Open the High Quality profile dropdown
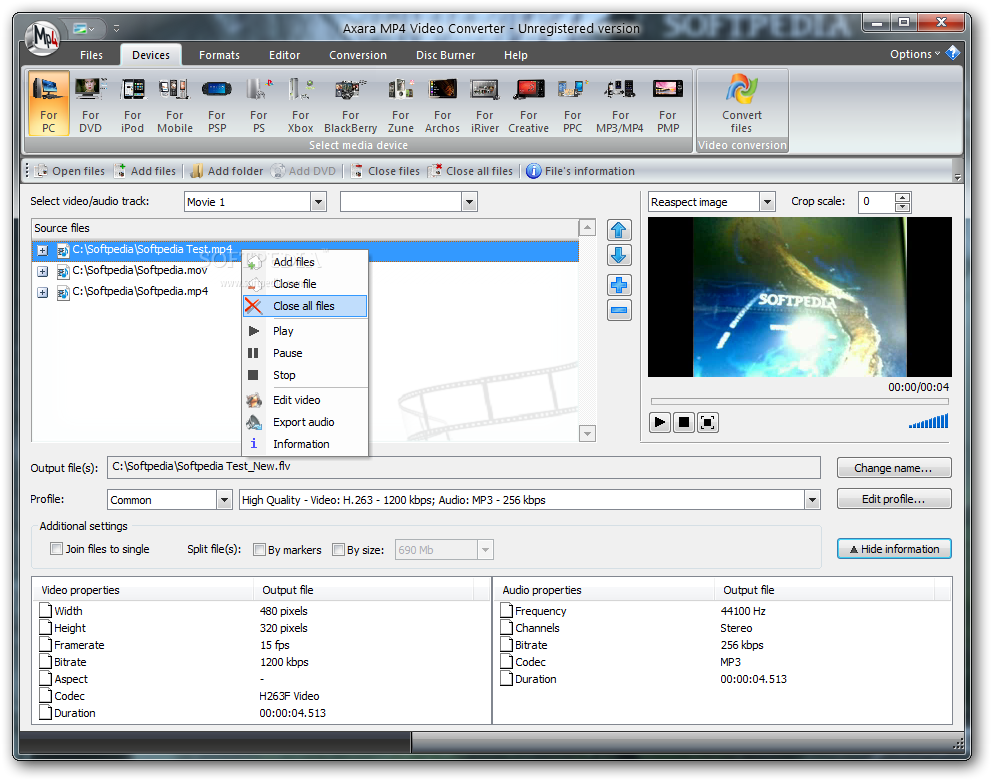The image size is (992, 781). [x=812, y=500]
